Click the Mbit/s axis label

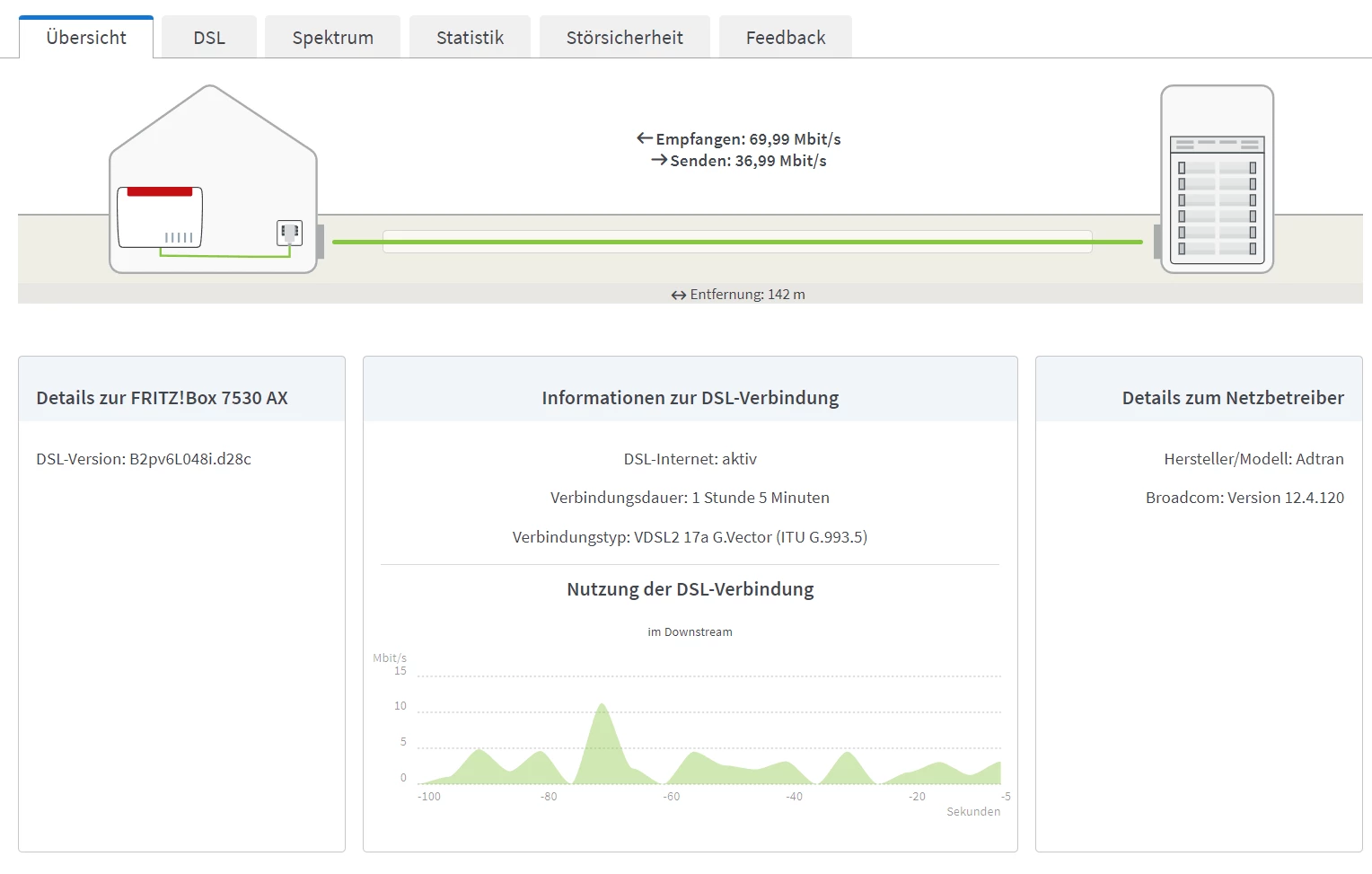pyautogui.click(x=390, y=658)
